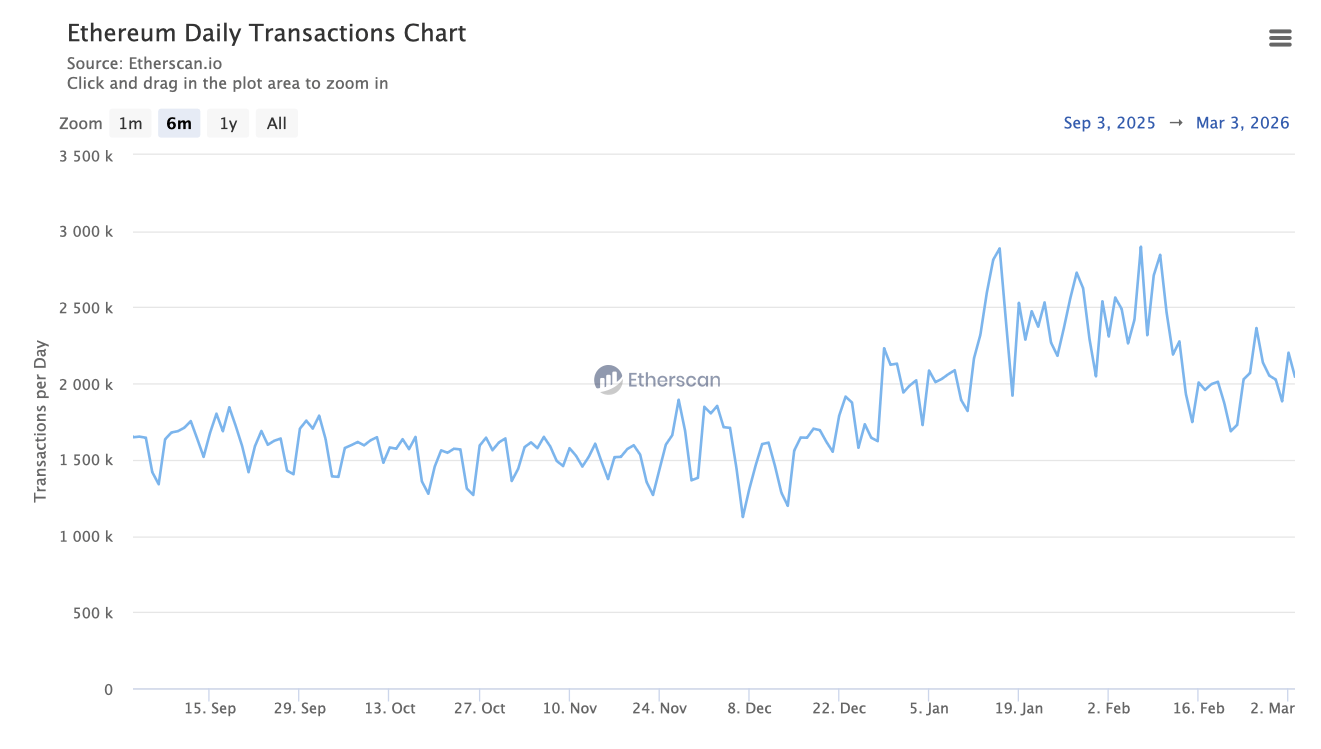Click the Source: Etherscan.io subtitle
This screenshot has height=749, width=1321.
click(144, 64)
